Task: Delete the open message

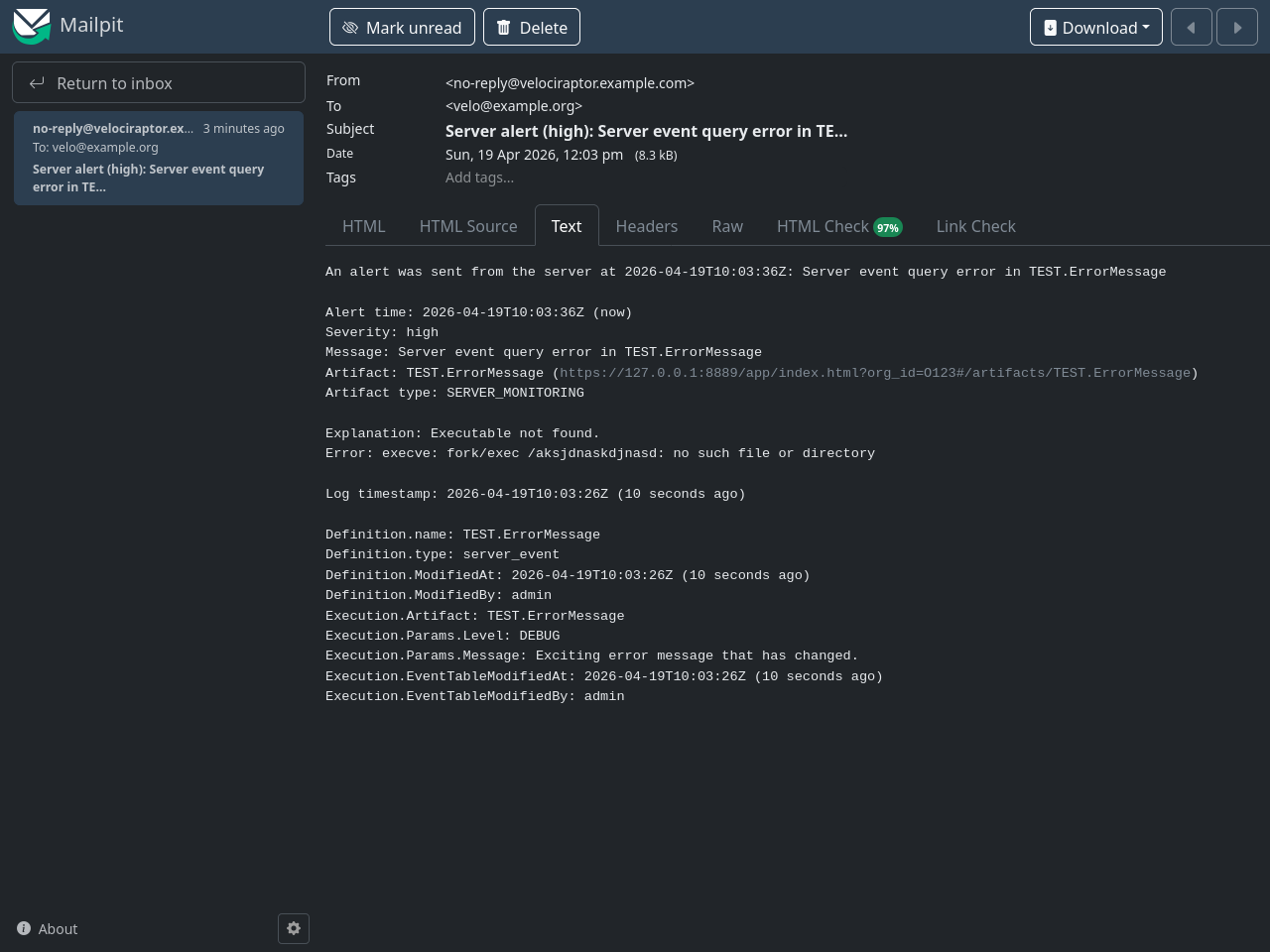Action: pos(532,28)
